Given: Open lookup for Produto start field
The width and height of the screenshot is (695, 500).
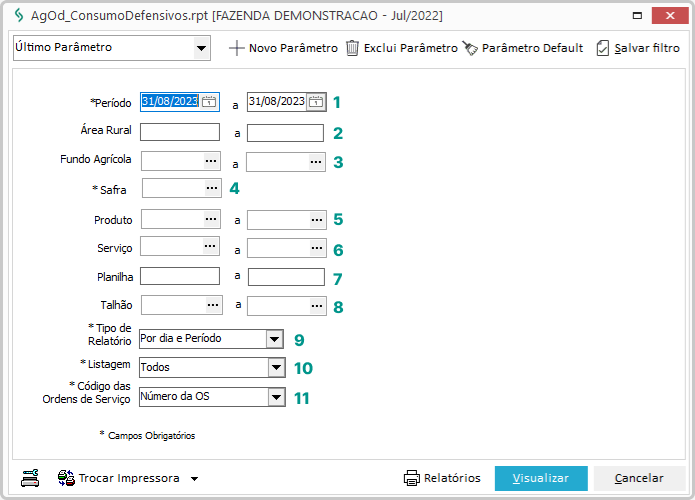Looking at the screenshot, I should click(211, 219).
